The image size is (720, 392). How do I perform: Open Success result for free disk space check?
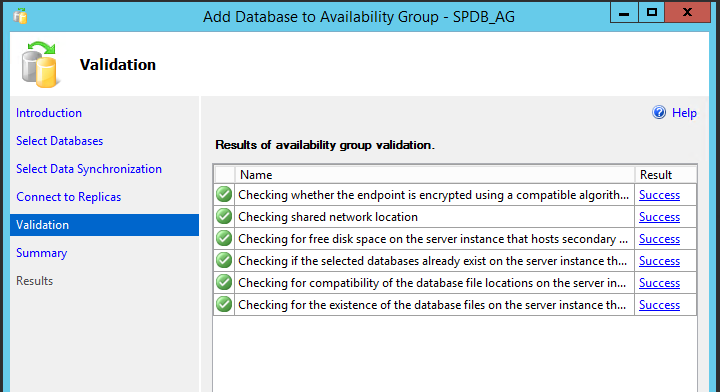coord(659,239)
